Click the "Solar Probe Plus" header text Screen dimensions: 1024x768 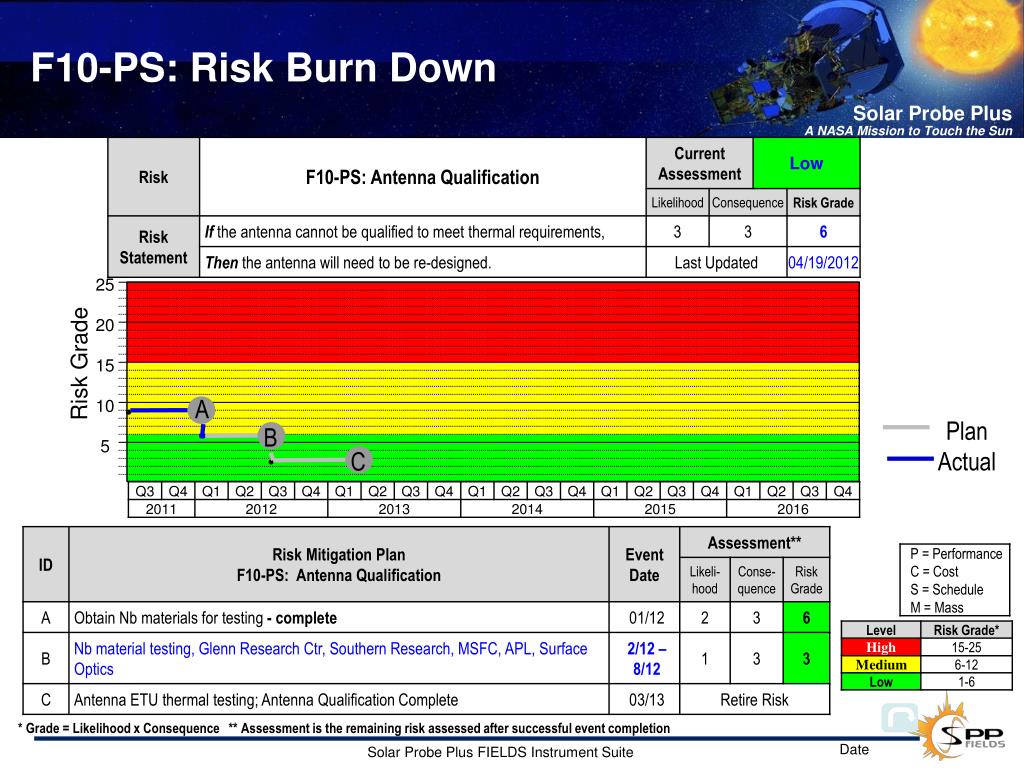tap(932, 113)
